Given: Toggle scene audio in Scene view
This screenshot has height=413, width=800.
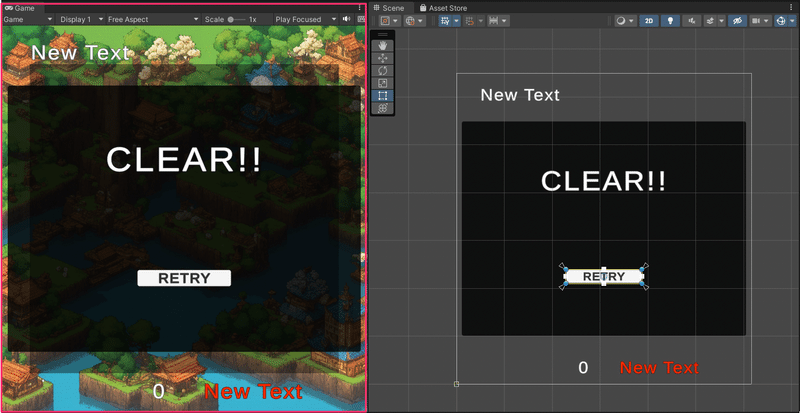Looking at the screenshot, I should 692,21.
